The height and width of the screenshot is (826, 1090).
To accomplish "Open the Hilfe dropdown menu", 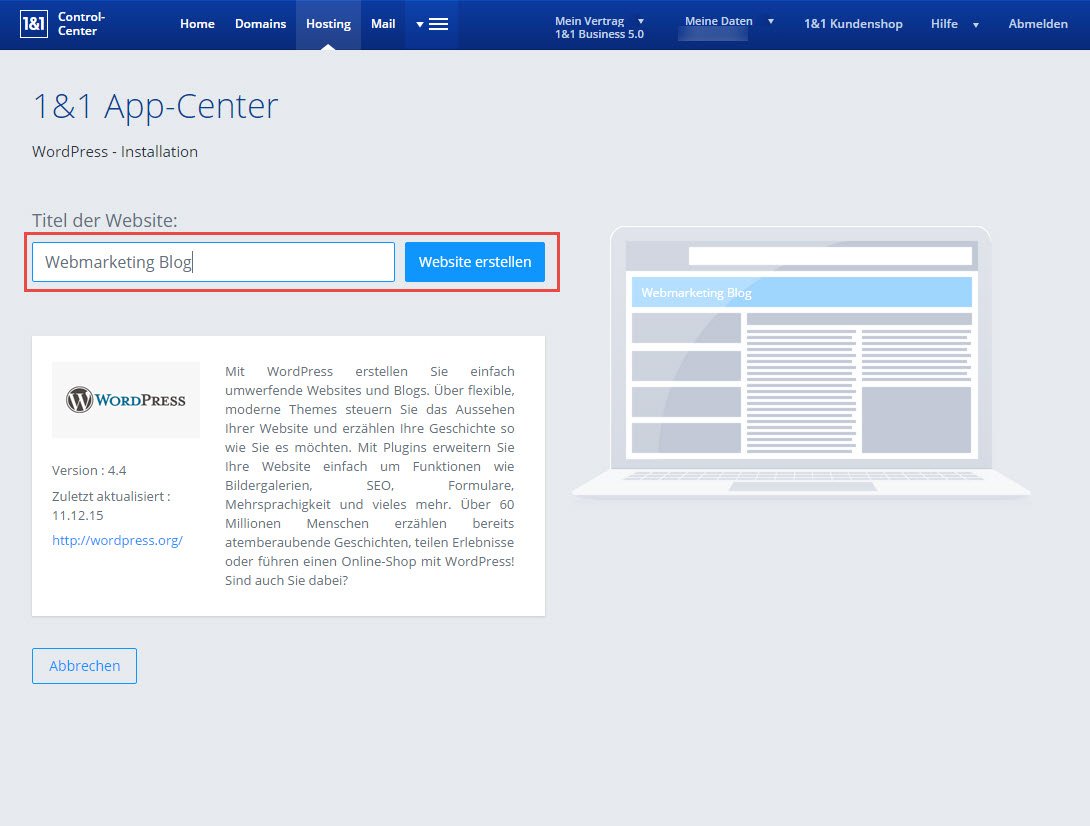I will click(x=954, y=24).
